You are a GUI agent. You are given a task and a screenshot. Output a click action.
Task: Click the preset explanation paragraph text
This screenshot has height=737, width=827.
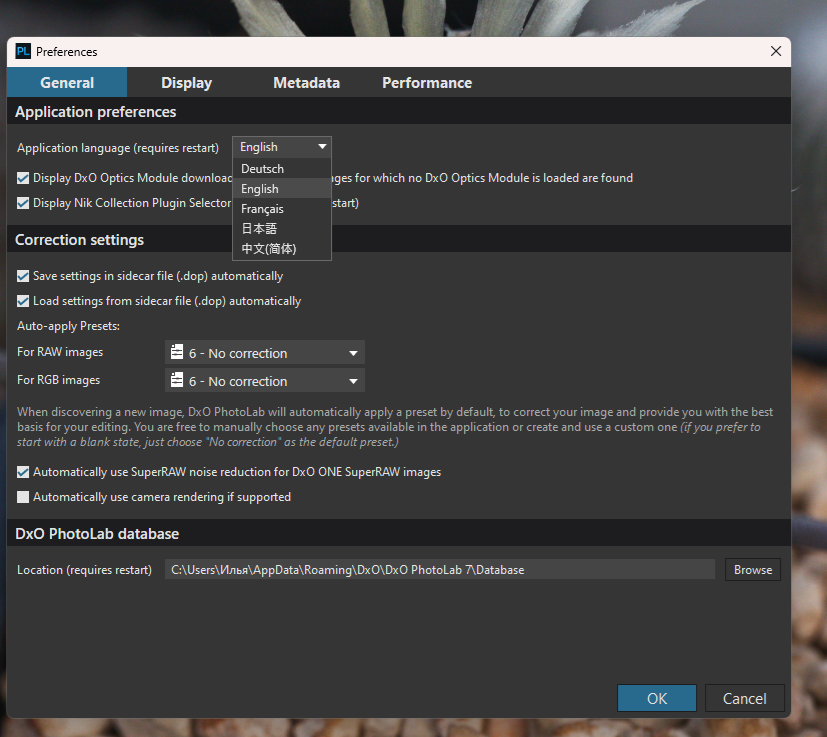(x=395, y=427)
